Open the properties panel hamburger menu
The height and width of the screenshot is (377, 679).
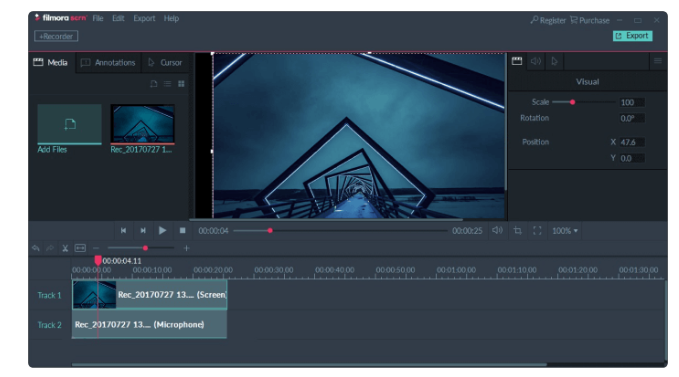pyautogui.click(x=658, y=61)
